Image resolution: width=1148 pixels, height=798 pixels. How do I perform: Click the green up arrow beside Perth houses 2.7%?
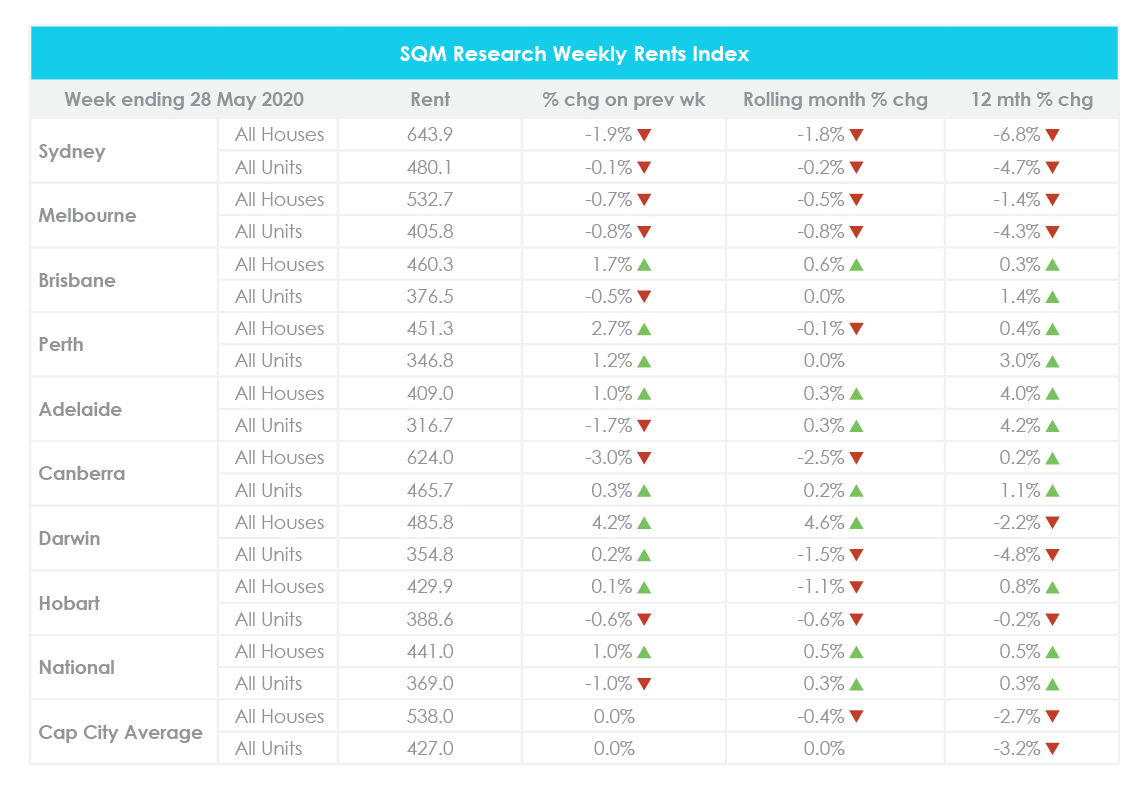click(x=644, y=329)
